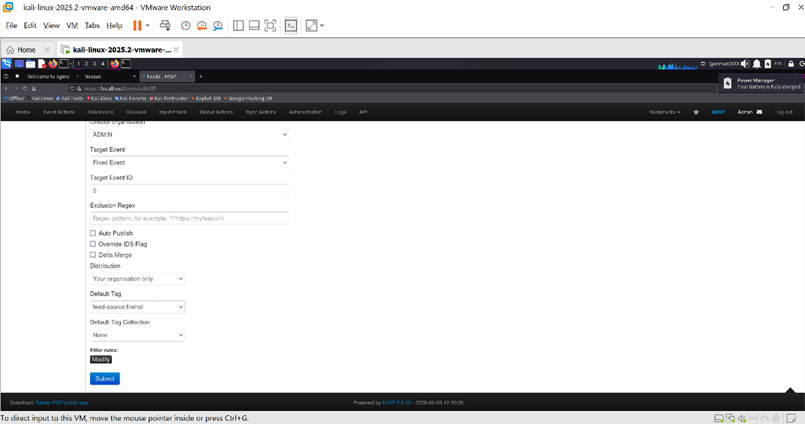Screen dimensions: 805x424
Task: Click the Modify filter rules button
Action: point(101,359)
